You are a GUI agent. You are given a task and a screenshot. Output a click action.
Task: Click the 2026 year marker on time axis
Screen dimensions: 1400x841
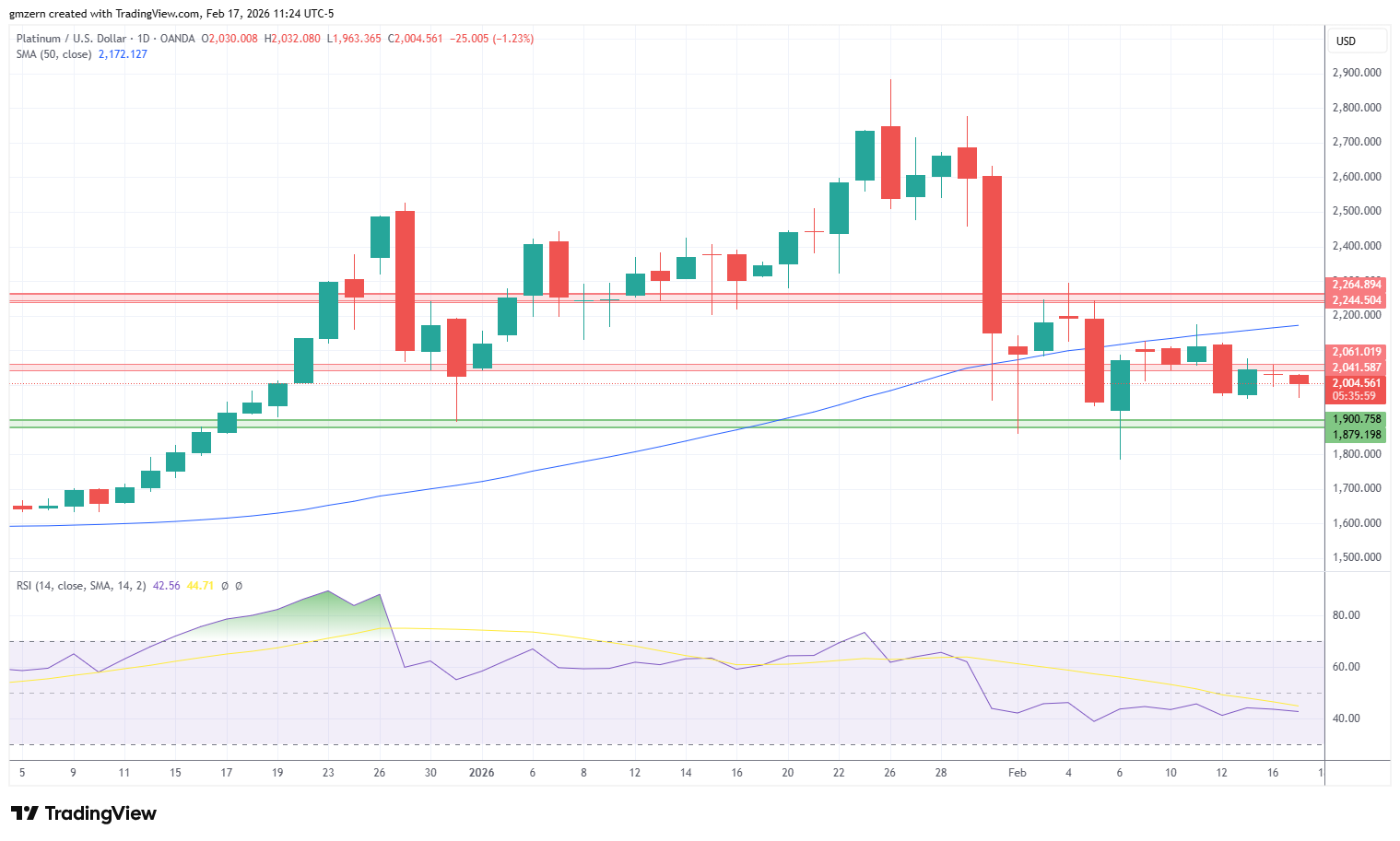pyautogui.click(x=481, y=773)
